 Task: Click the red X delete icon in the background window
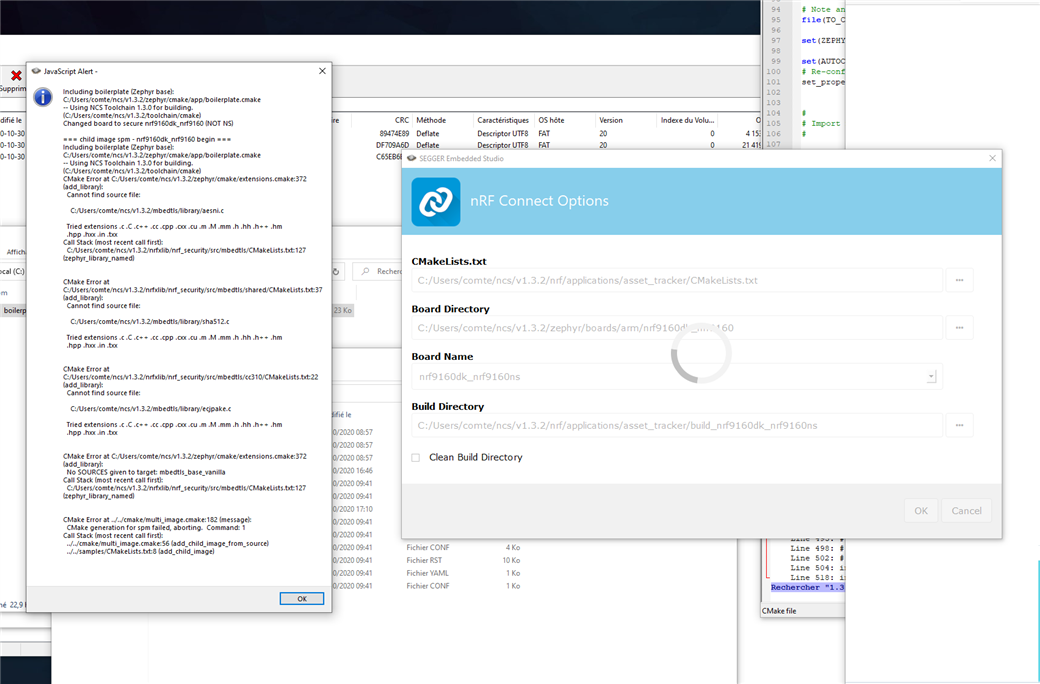click(16, 76)
